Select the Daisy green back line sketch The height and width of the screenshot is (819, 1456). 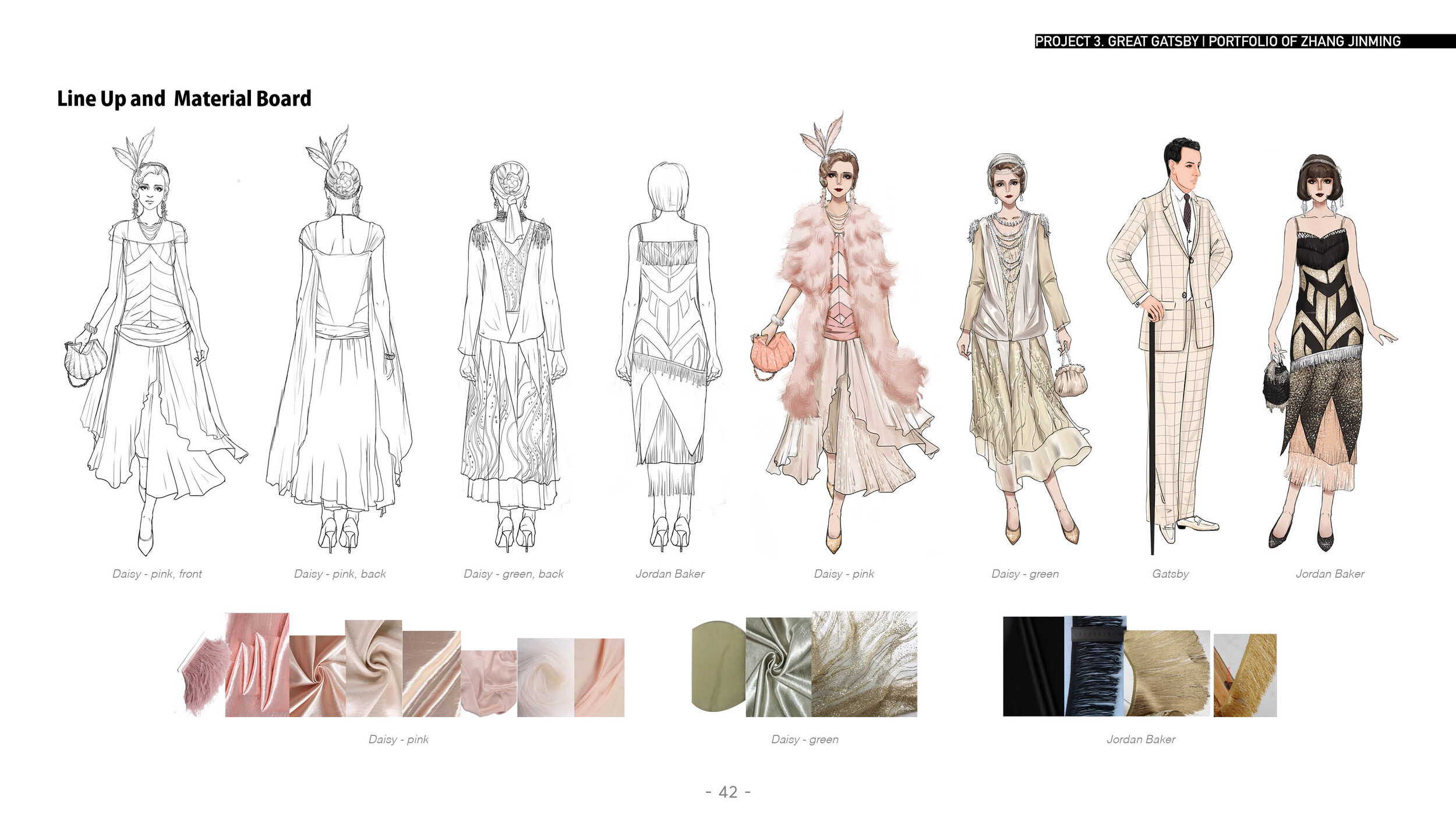click(513, 356)
